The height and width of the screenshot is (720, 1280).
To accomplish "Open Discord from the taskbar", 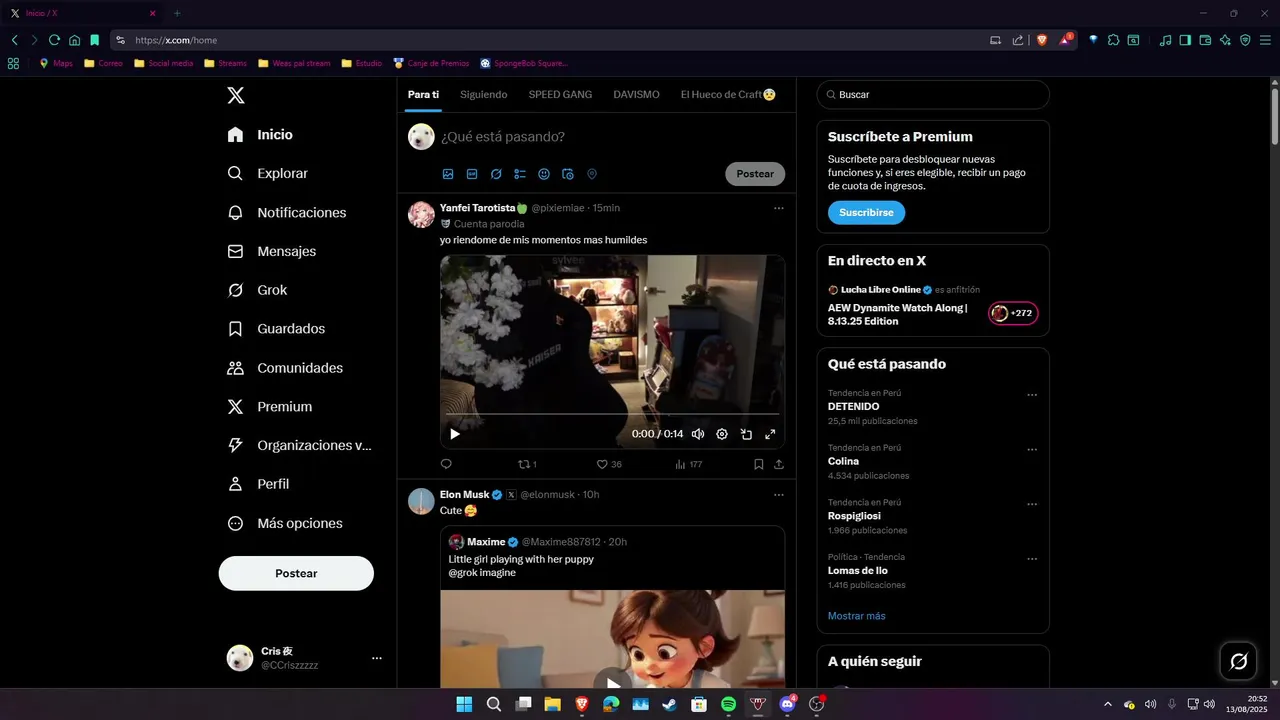I will click(x=787, y=704).
